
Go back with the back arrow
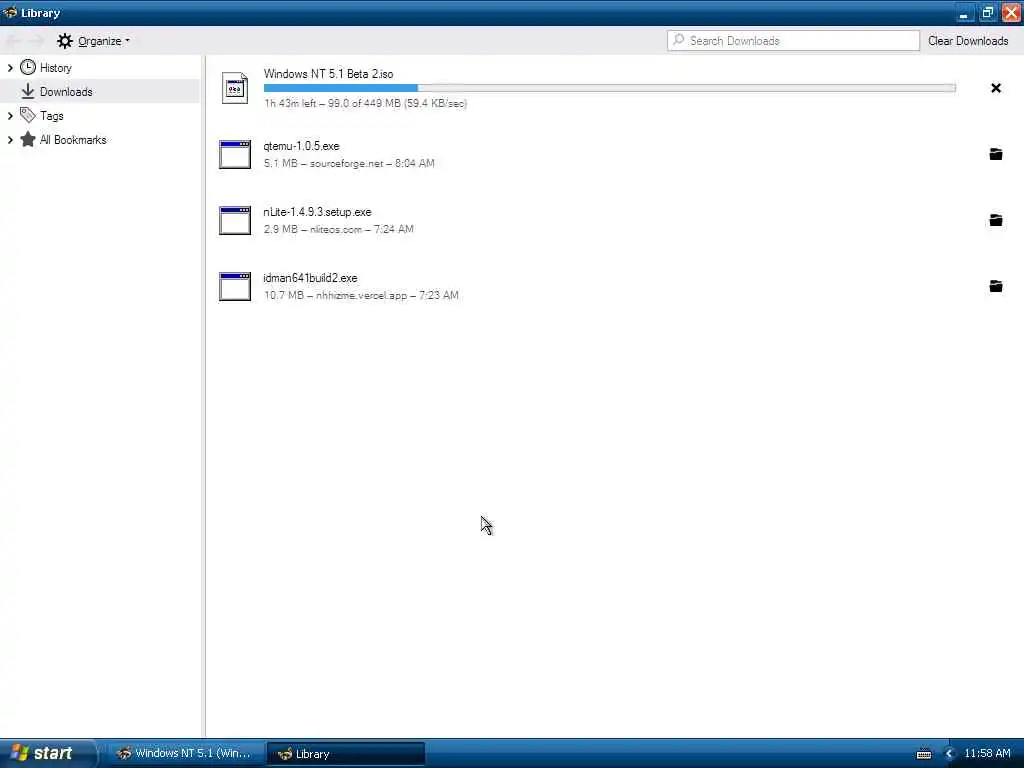[x=12, y=41]
